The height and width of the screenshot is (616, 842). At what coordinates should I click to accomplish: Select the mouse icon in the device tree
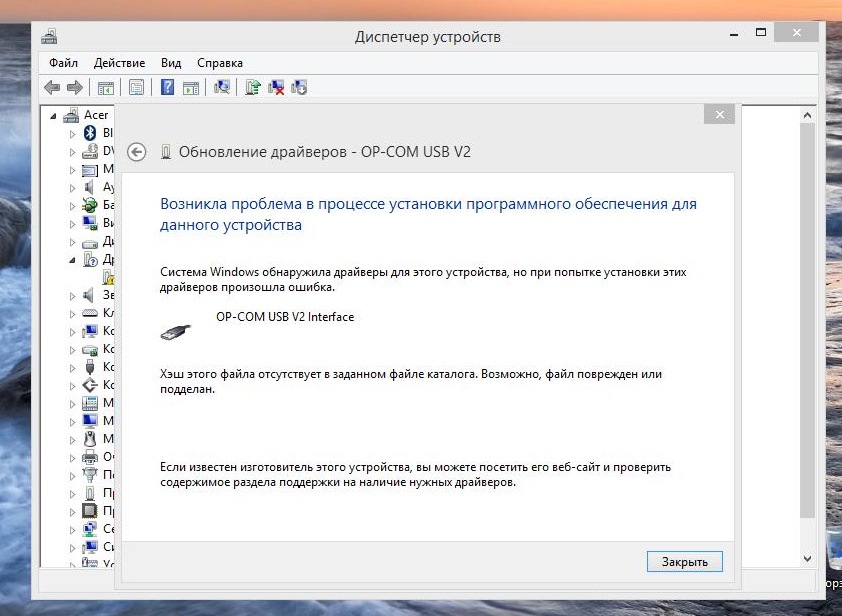pyautogui.click(x=90, y=439)
